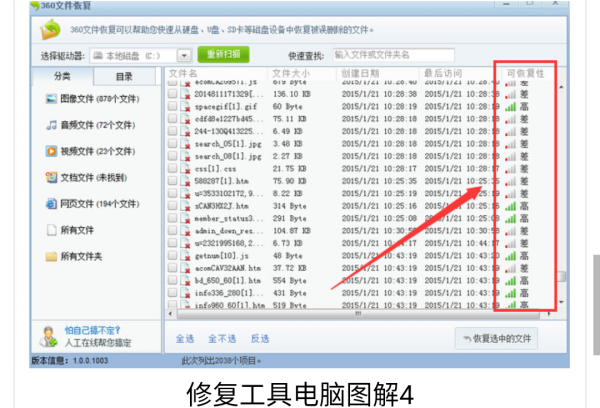Select the 所有文件夹 folder icon
Screen dimensions: 600x408
click(51, 256)
